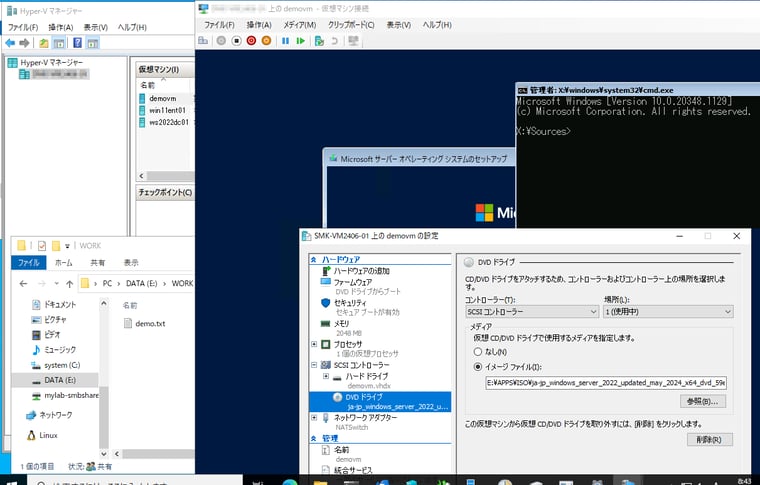Click the Revert arrow icon in VM toolbar
Image resolution: width=760 pixels, height=485 pixels.
click(334, 41)
